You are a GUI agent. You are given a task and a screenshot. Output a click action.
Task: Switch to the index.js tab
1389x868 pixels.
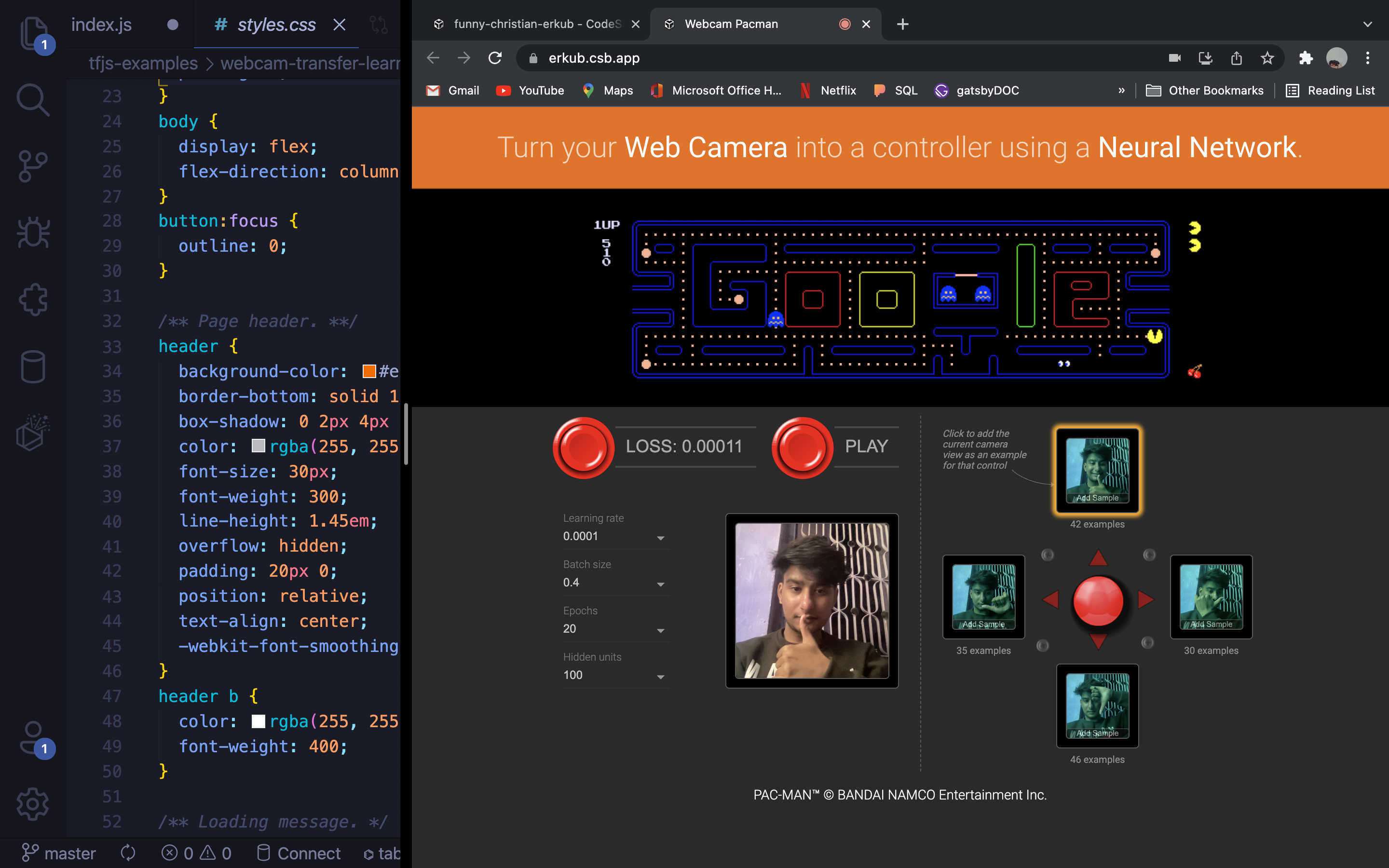coord(101,25)
